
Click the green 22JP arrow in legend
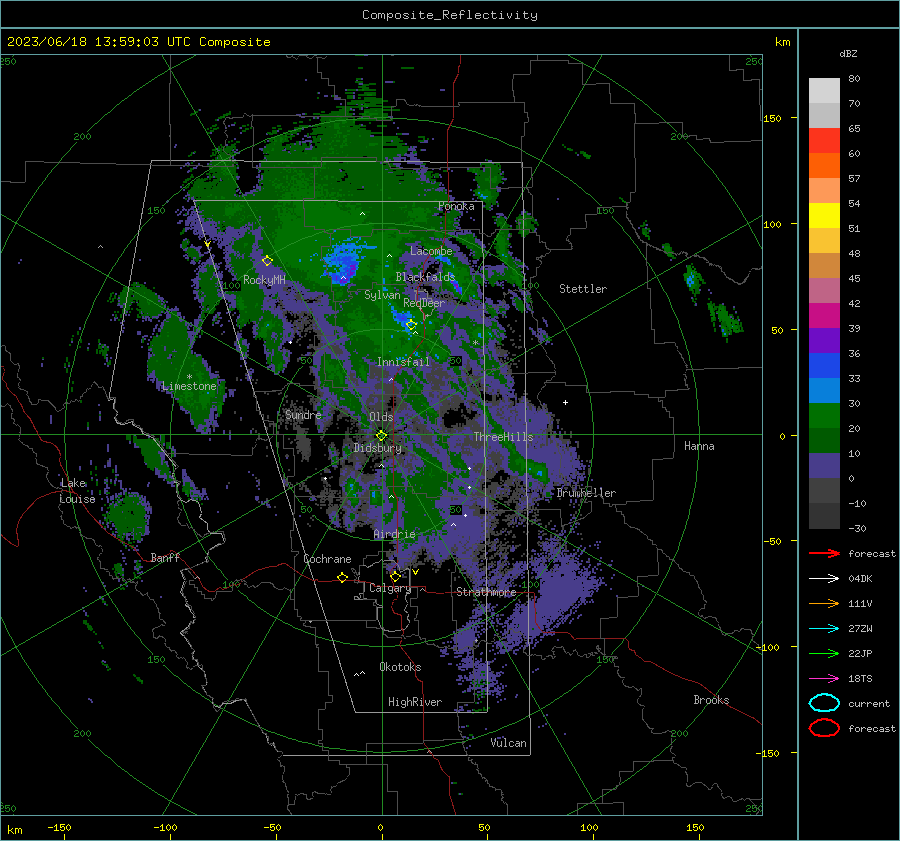824,653
